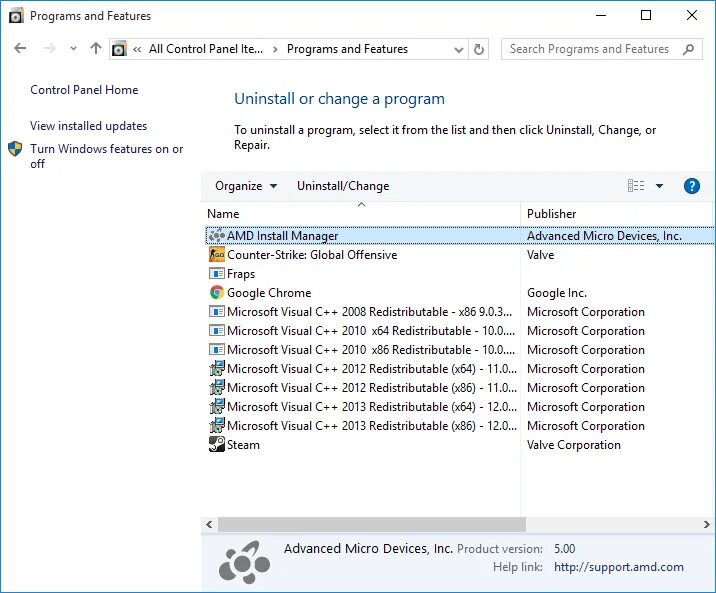Click the Valve publisher cell

(x=541, y=255)
